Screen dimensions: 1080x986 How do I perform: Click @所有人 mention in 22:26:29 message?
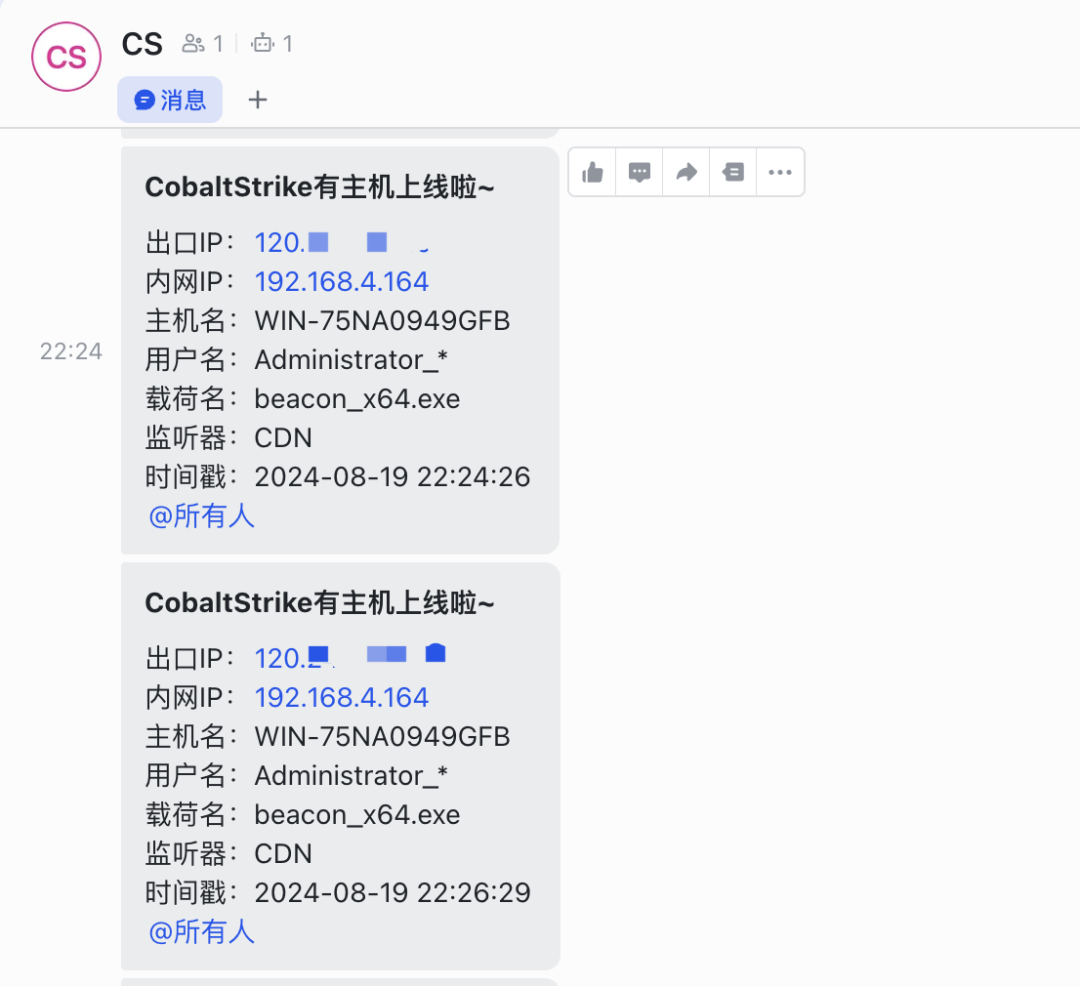pos(201,932)
